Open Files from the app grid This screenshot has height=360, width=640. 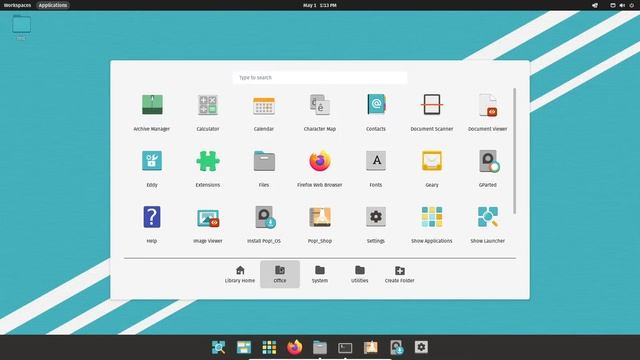264,168
